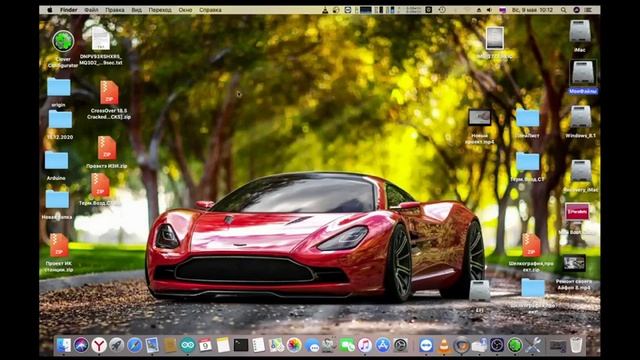Viewport: 640px width, 360px height.
Task: Open Clover Configurator in the Dock
Action: pyautogui.click(x=515, y=346)
